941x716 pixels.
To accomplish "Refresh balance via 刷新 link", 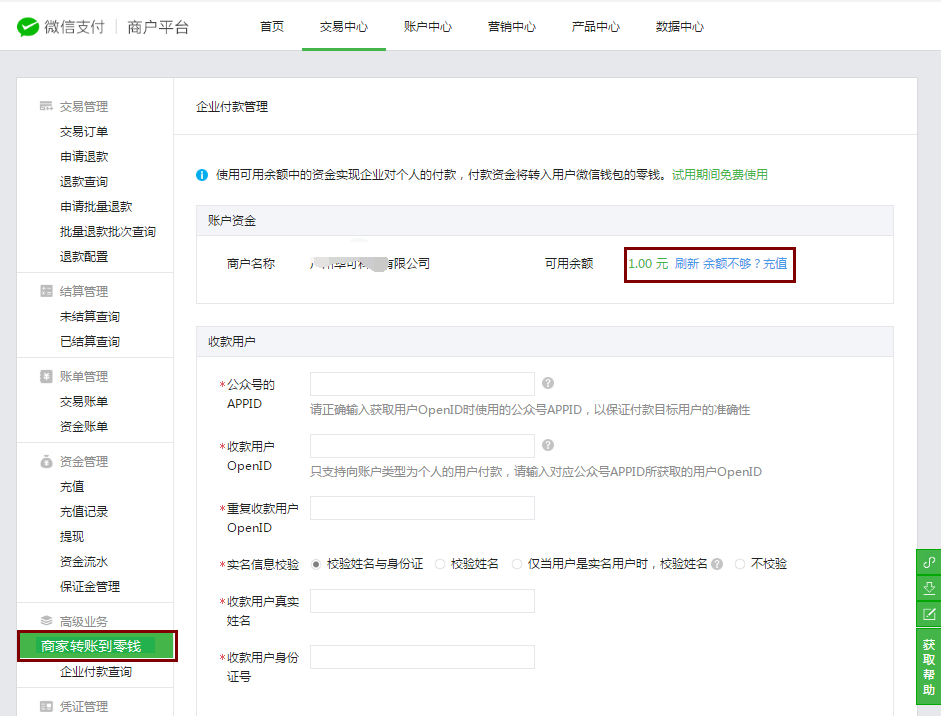I will [687, 263].
